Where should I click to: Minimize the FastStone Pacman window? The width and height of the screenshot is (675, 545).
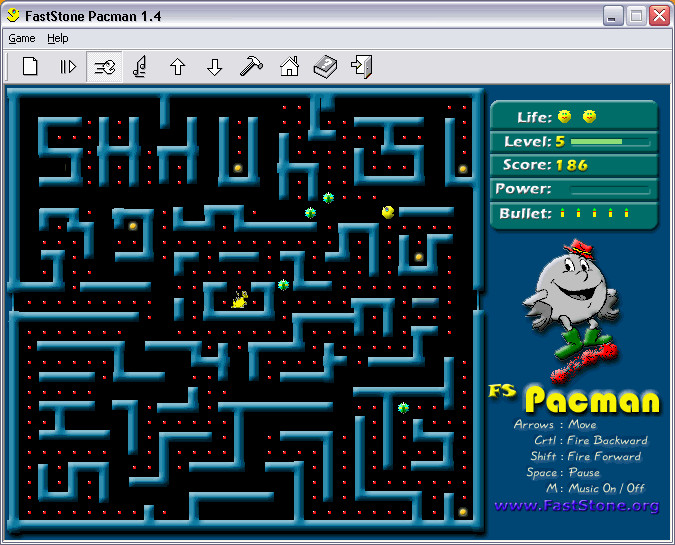point(612,16)
